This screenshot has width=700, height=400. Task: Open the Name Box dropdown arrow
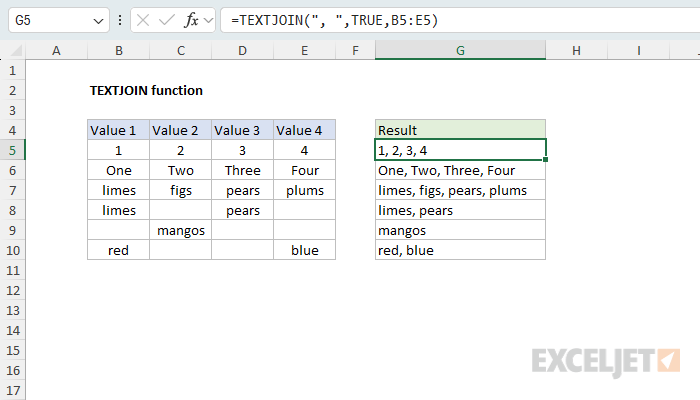98,21
